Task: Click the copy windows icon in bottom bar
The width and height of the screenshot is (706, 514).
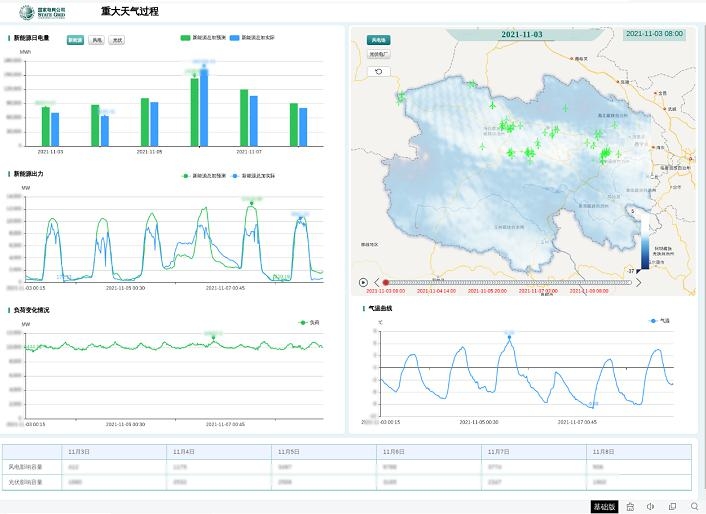Action: (672, 507)
